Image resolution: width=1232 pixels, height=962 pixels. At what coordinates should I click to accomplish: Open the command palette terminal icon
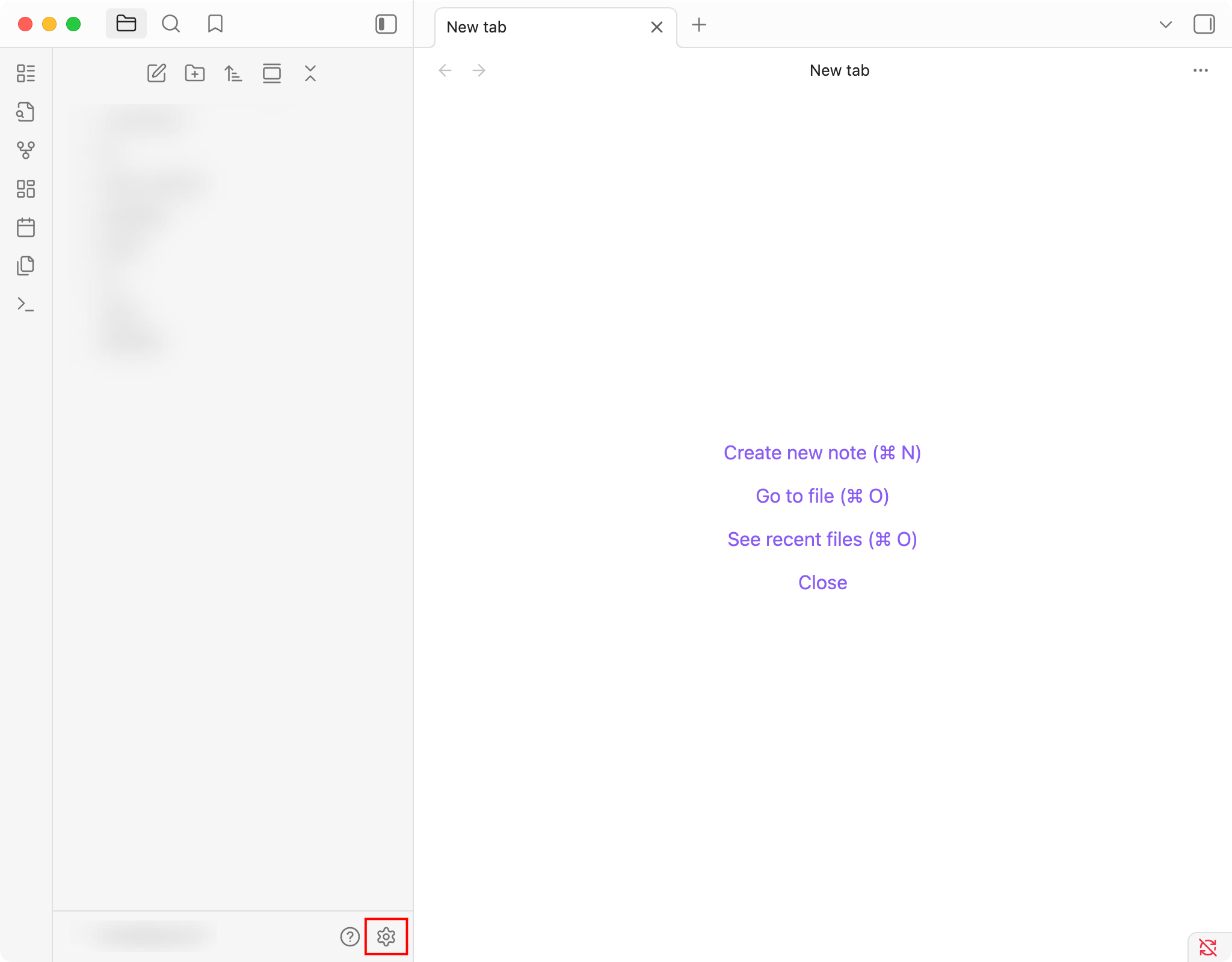coord(26,304)
